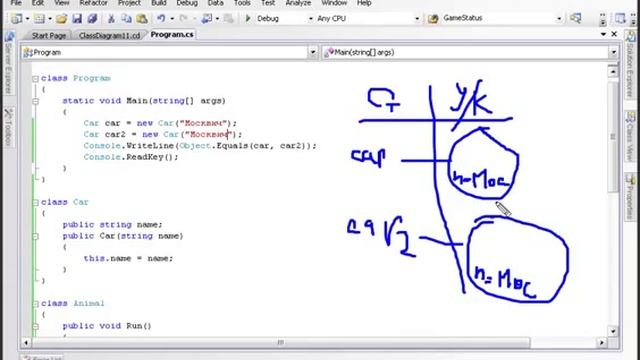
Task: Open the Window menu
Action: 334,3
